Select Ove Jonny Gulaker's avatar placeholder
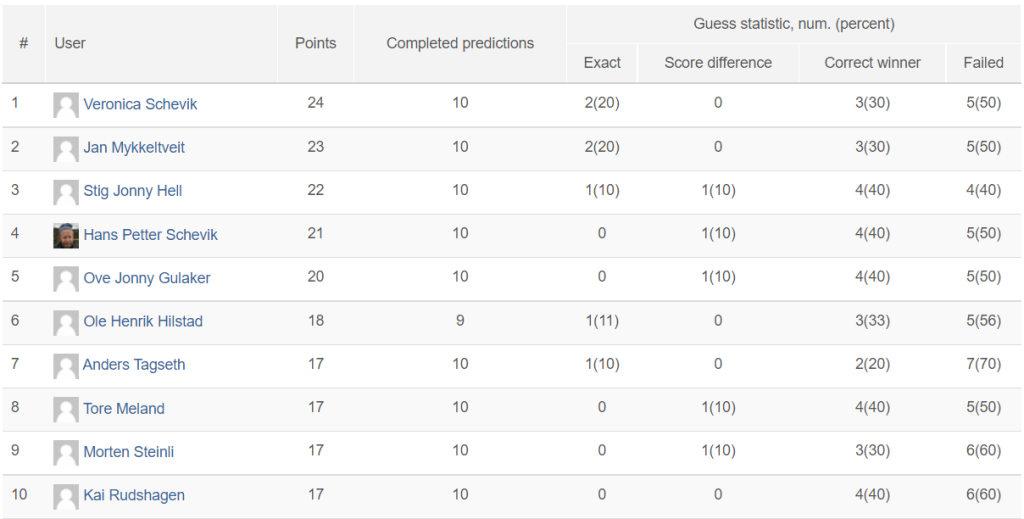 (66, 279)
